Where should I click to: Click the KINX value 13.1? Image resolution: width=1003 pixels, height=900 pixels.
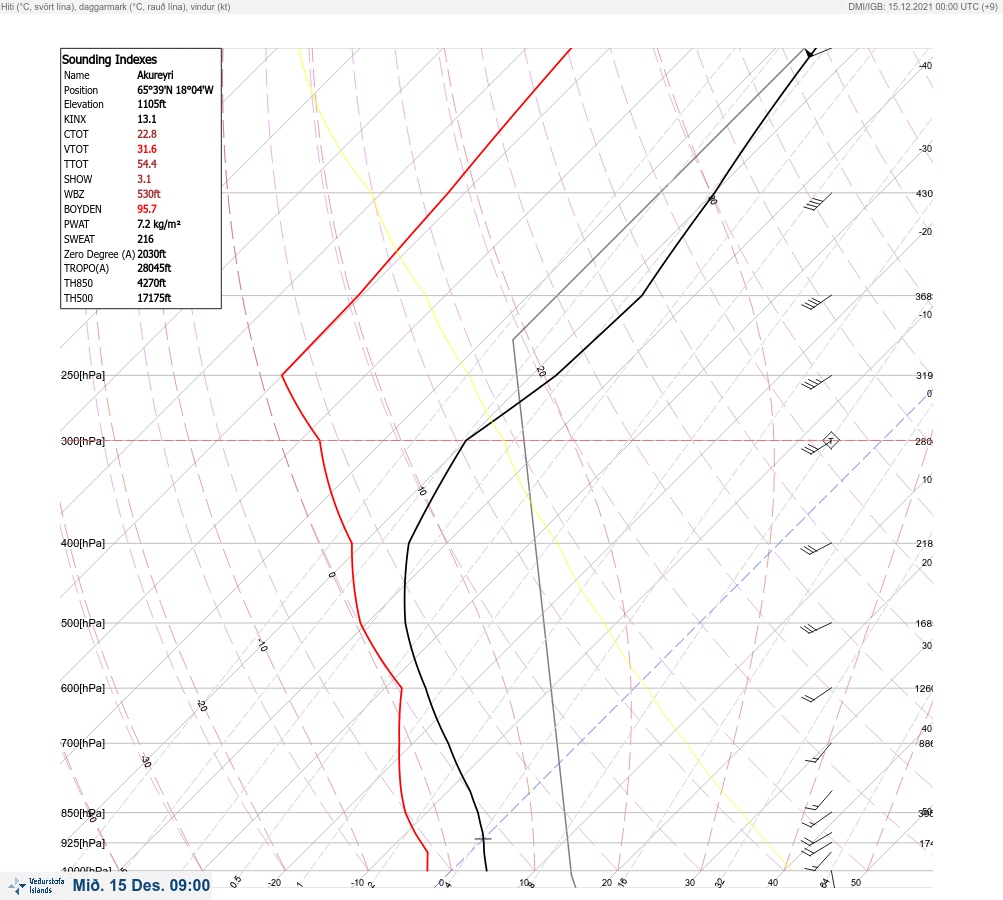[x=146, y=119]
